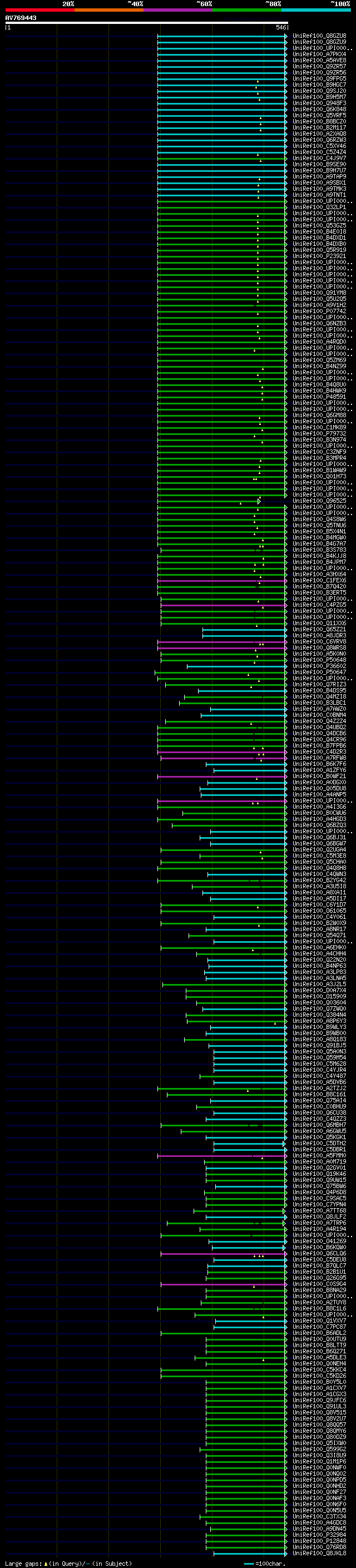The width and height of the screenshot is (356, 1568).
Task: Click the green ~80% identity legend segment
Action: coord(247,10)
